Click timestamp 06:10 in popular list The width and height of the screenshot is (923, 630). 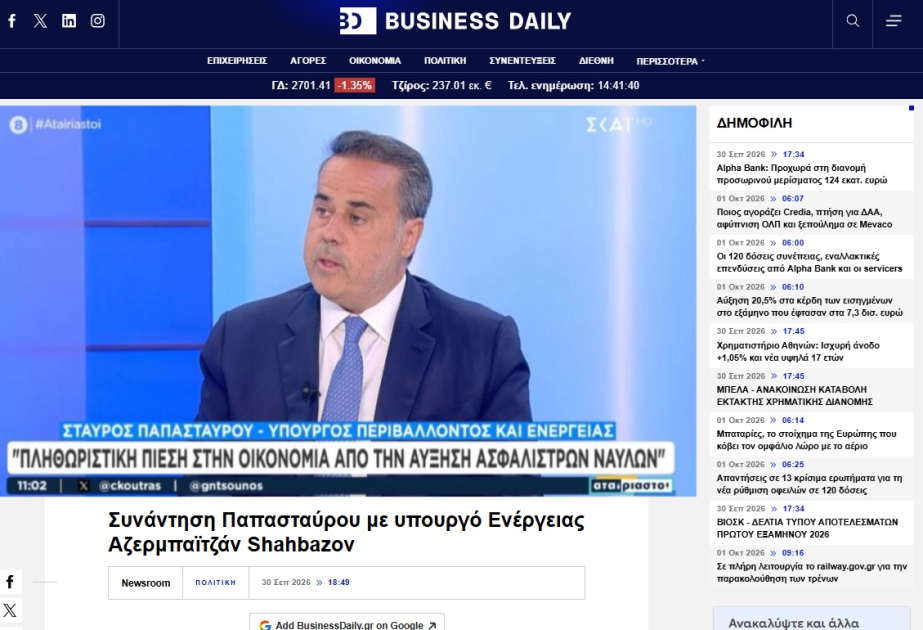click(x=792, y=287)
